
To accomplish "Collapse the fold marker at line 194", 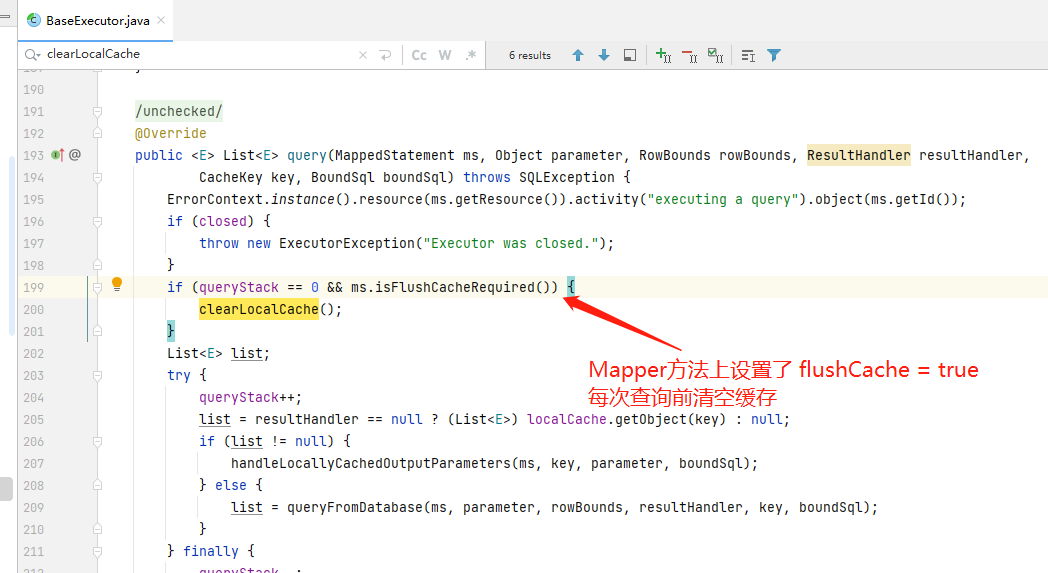I will tap(98, 178).
